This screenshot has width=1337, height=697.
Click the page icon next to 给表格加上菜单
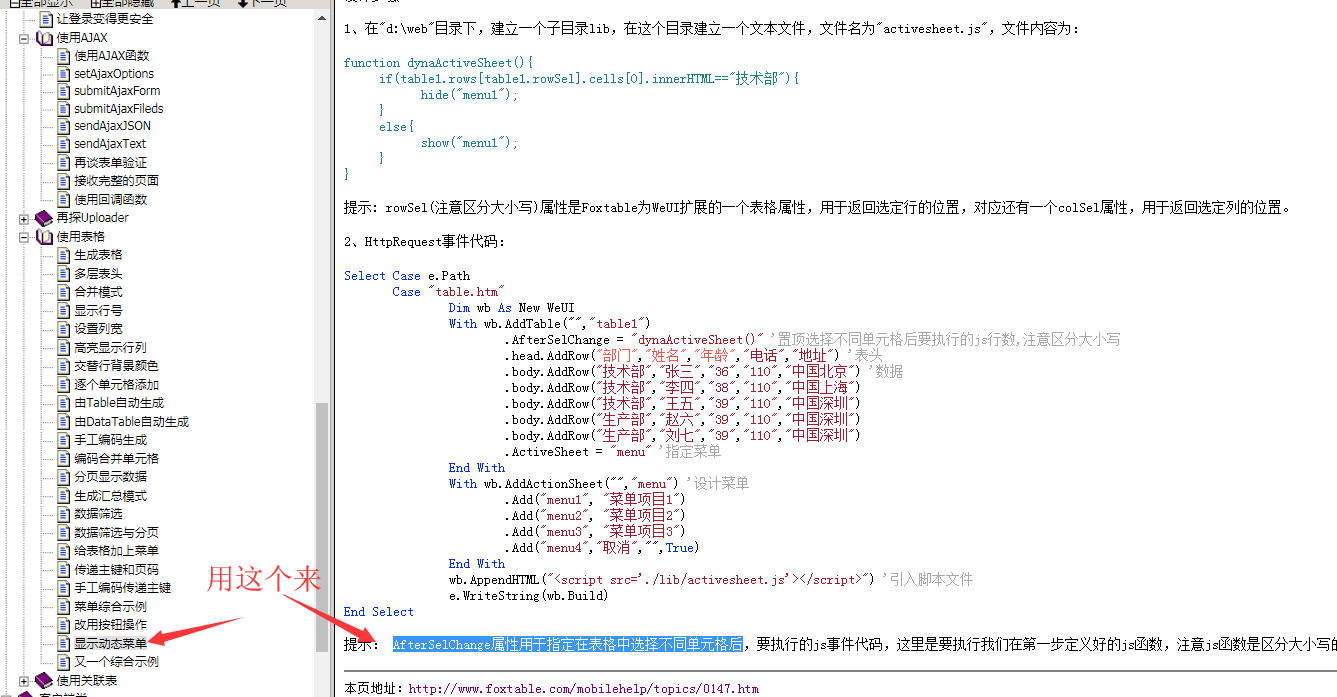tap(64, 551)
